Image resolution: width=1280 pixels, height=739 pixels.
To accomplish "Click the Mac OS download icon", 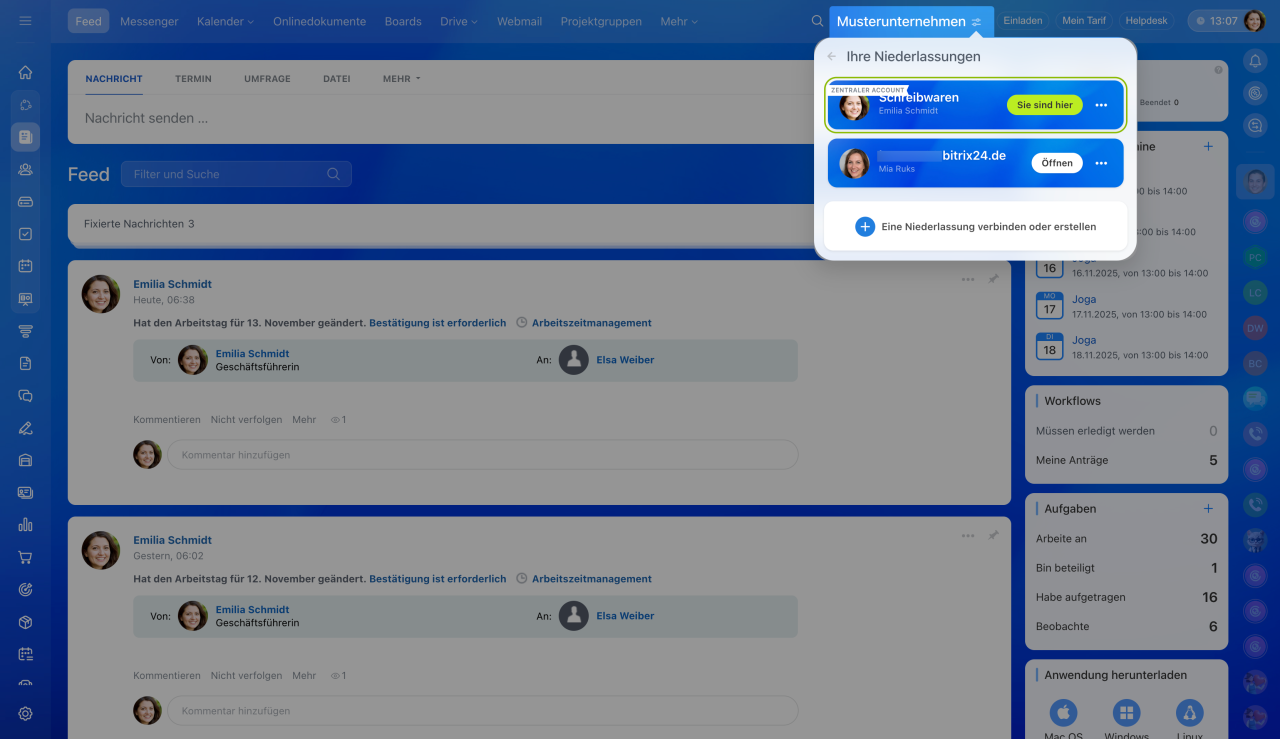I will click(x=1063, y=713).
